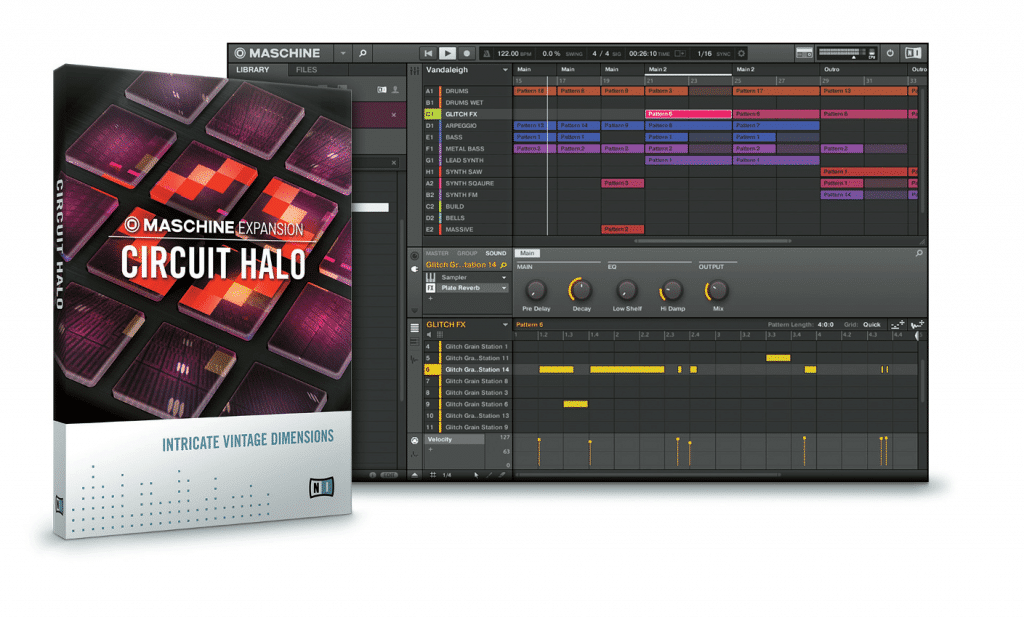This screenshot has width=1024, height=618.
Task: Toggle the metronome icon
Action: click(486, 54)
